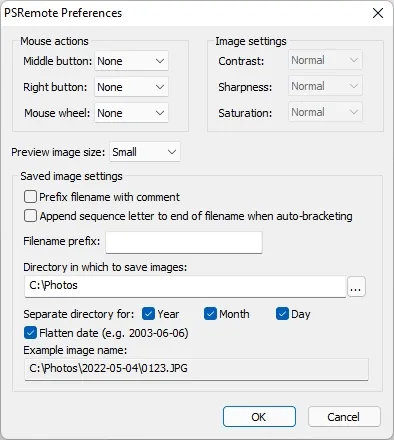Open the Preview image size dropdown
The image size is (394, 440).
click(145, 152)
